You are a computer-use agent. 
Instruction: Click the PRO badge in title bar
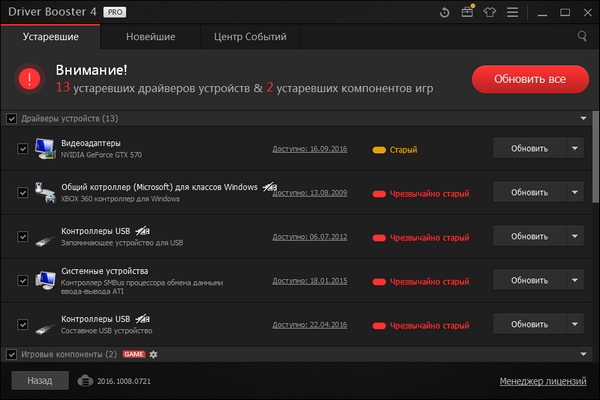pyautogui.click(x=114, y=12)
